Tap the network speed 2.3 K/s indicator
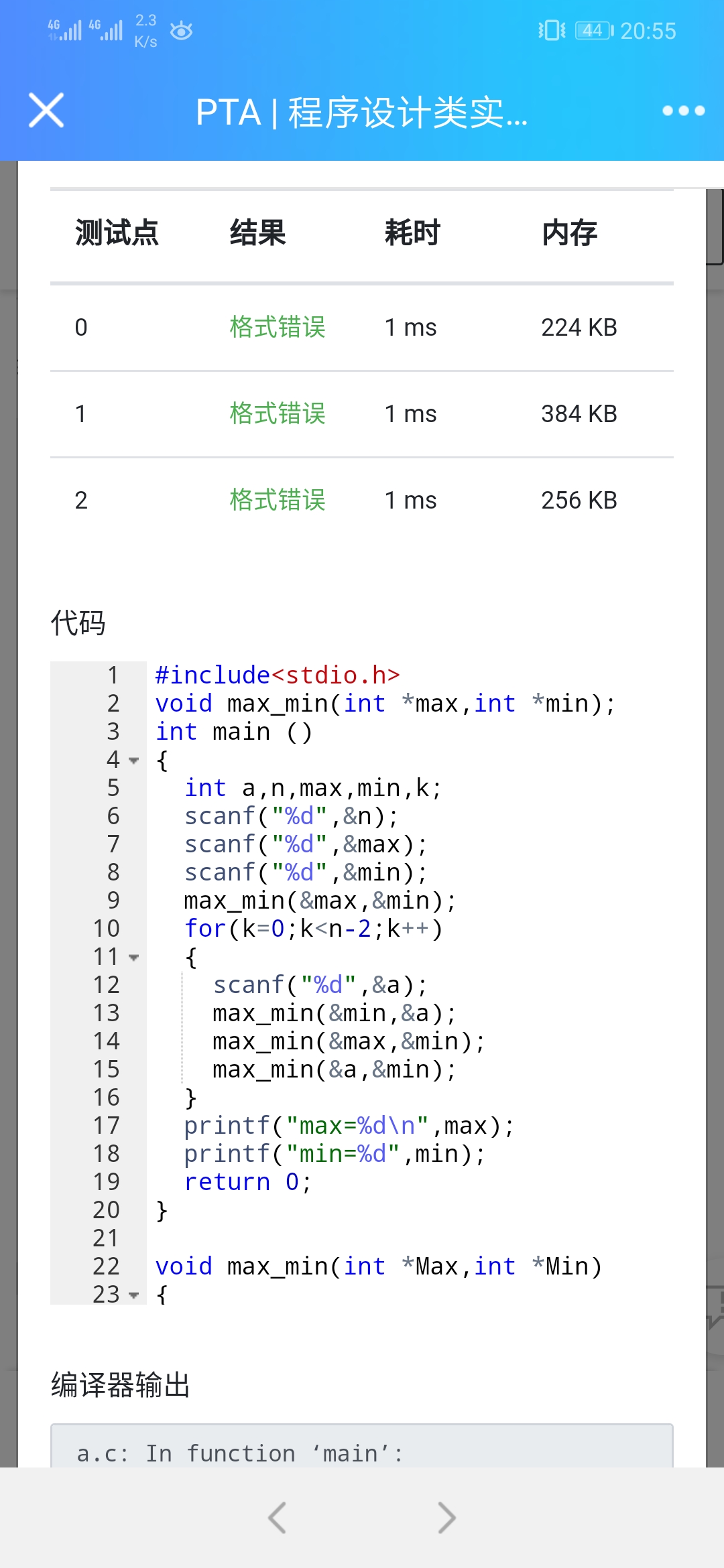Viewport: 724px width, 1568px height. pyautogui.click(x=145, y=31)
